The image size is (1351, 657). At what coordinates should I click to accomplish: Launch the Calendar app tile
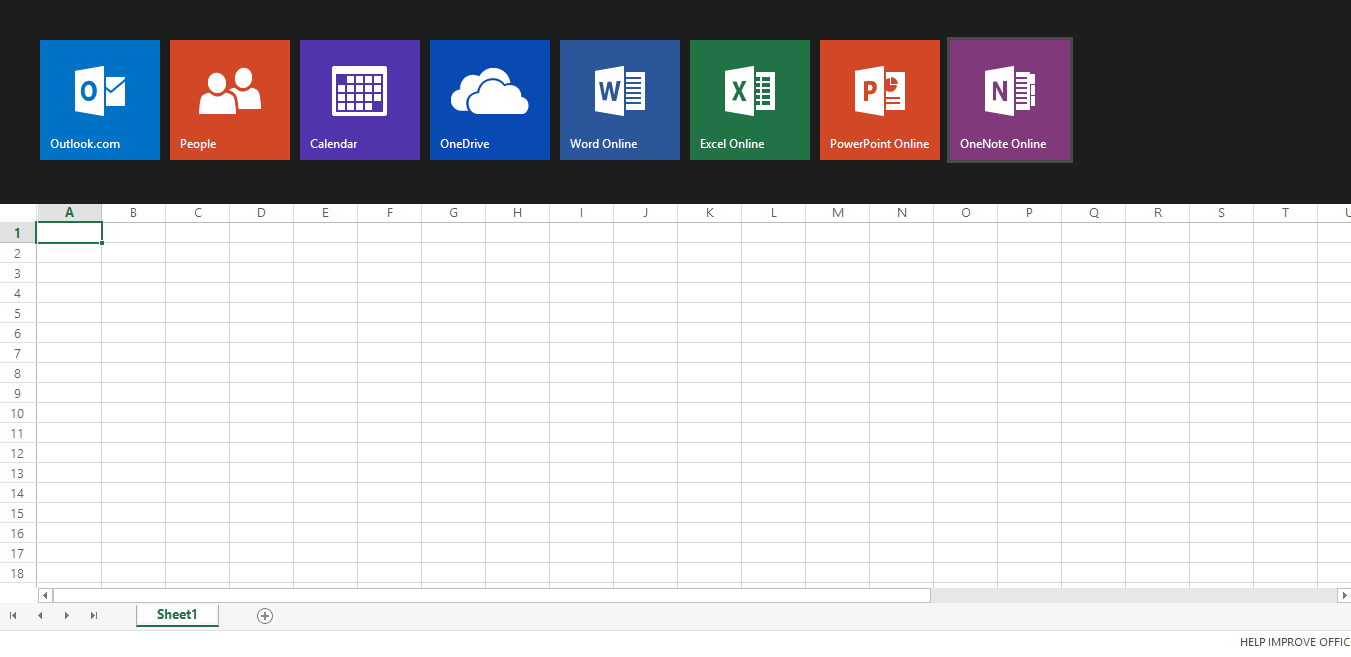coord(360,100)
